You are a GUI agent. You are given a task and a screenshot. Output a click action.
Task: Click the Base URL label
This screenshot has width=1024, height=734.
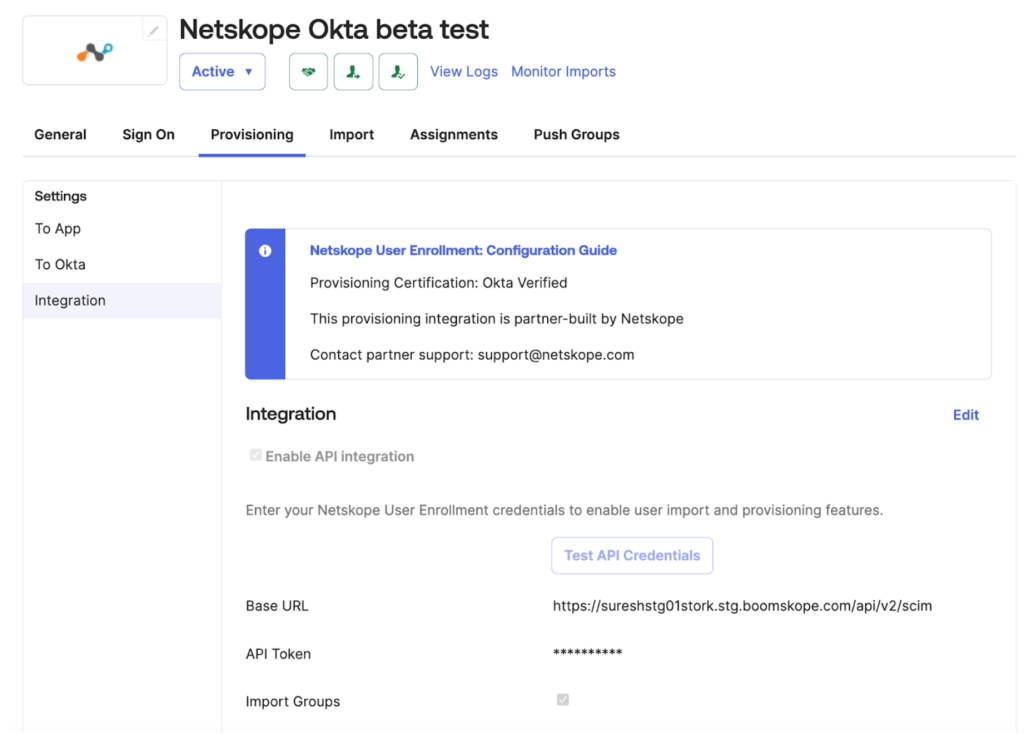pos(277,606)
